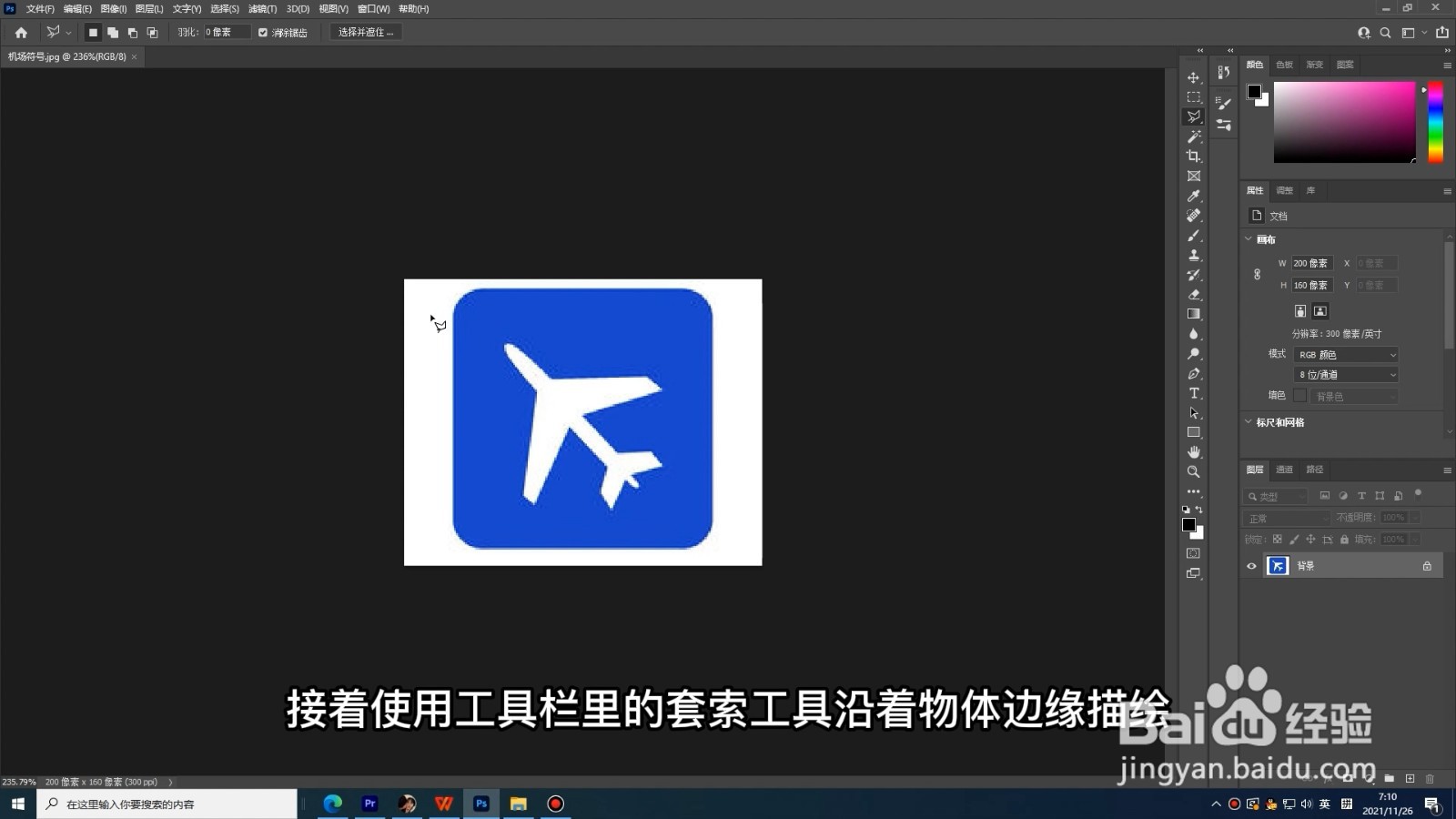The image size is (1456, 819).
Task: Select the Brush tool
Action: (1193, 236)
